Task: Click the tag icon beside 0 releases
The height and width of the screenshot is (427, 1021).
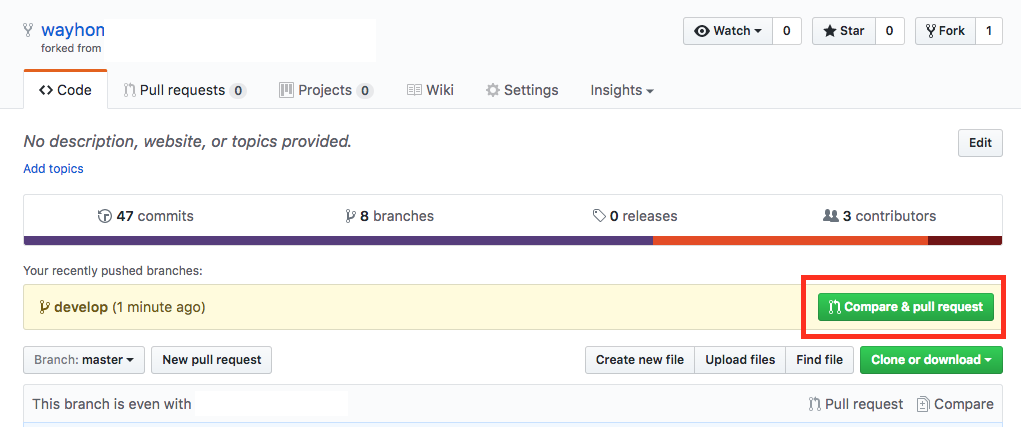Action: point(600,216)
